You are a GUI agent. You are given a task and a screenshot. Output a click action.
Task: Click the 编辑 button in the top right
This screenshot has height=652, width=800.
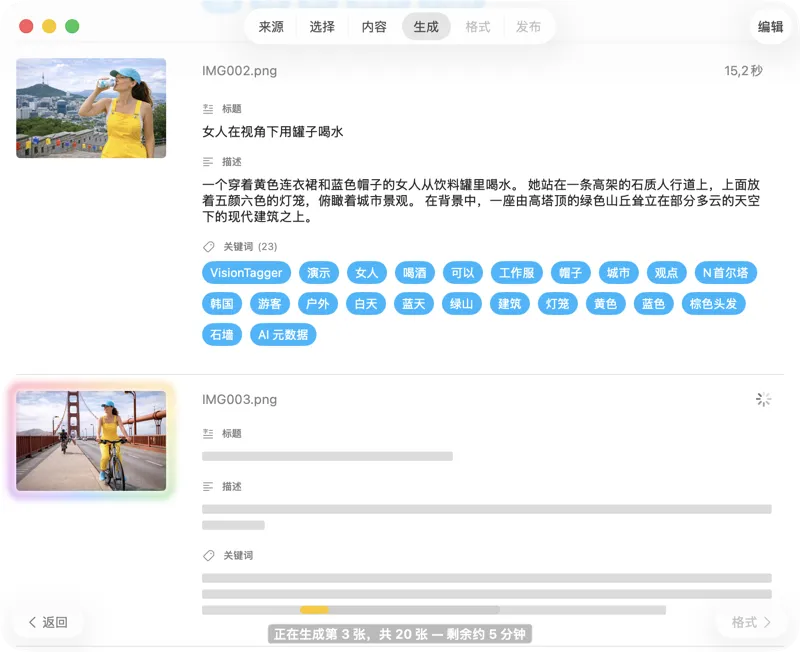[770, 26]
